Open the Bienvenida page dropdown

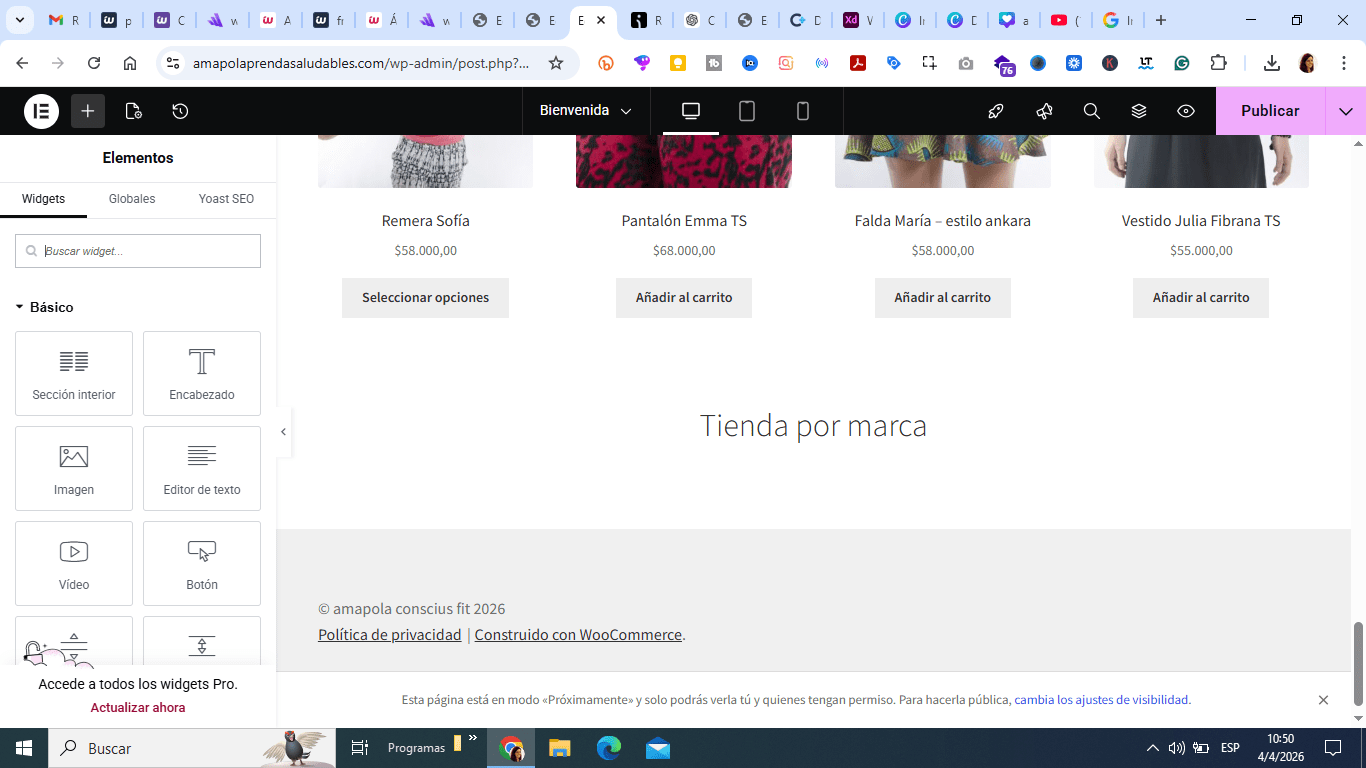(x=585, y=111)
